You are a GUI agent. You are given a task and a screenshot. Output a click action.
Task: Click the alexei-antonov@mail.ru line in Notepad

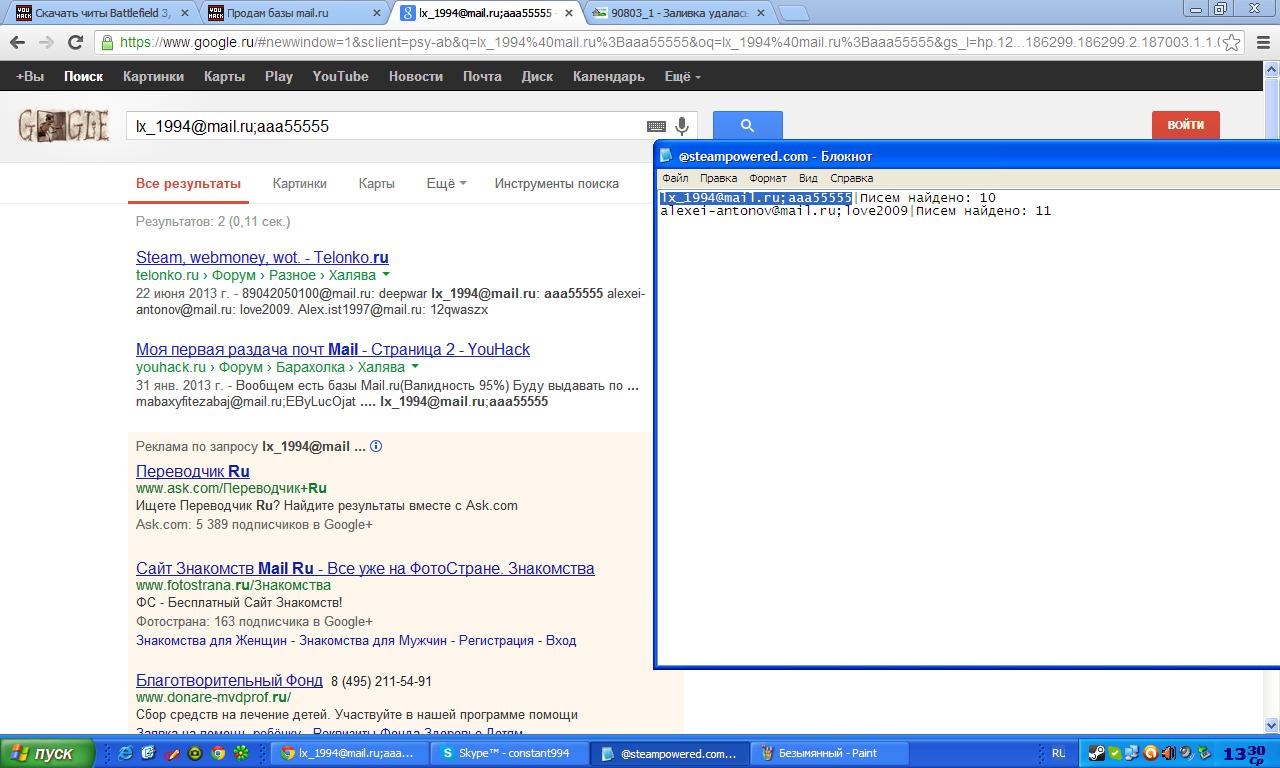coord(856,211)
